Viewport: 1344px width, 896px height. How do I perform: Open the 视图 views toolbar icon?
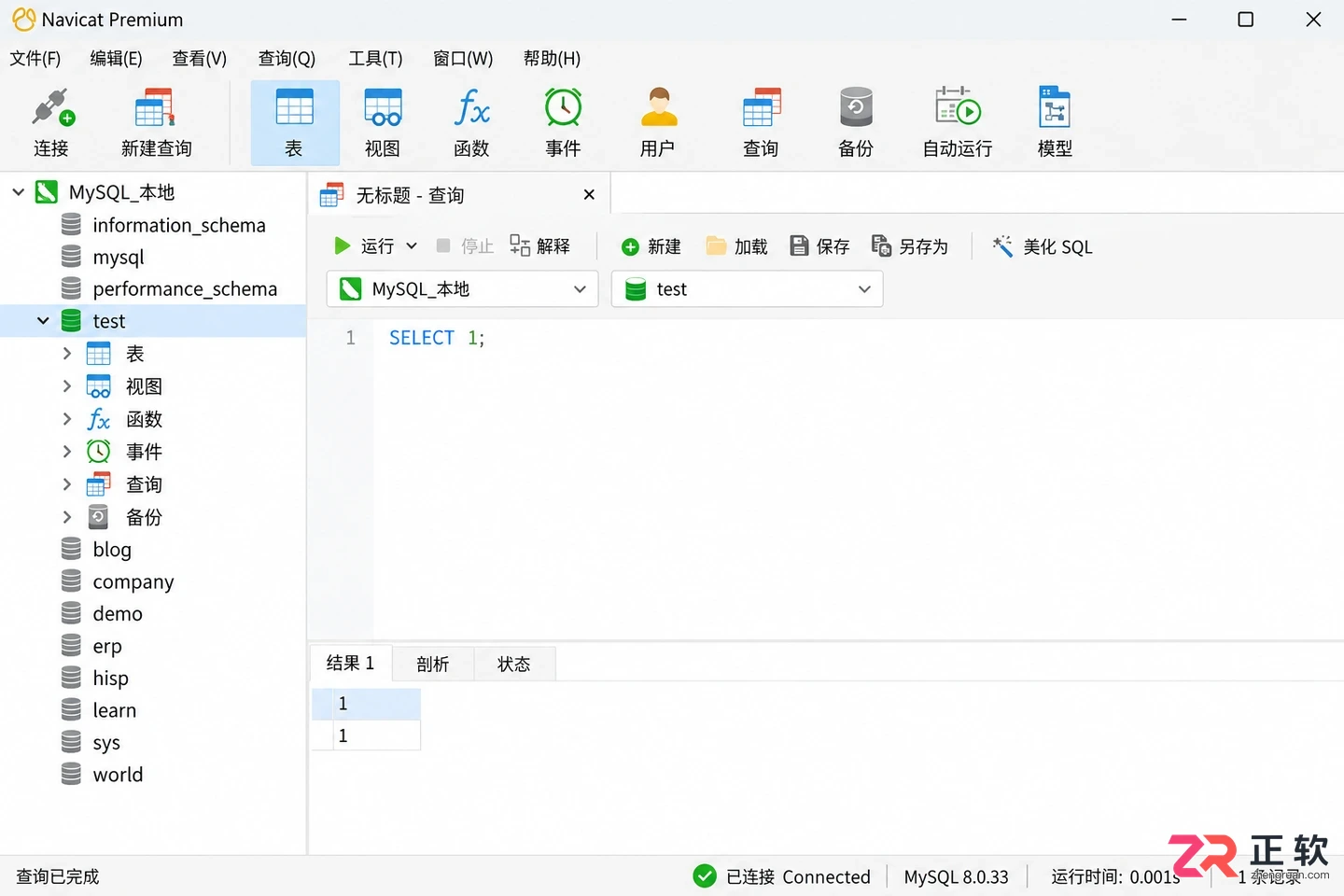pos(383,122)
